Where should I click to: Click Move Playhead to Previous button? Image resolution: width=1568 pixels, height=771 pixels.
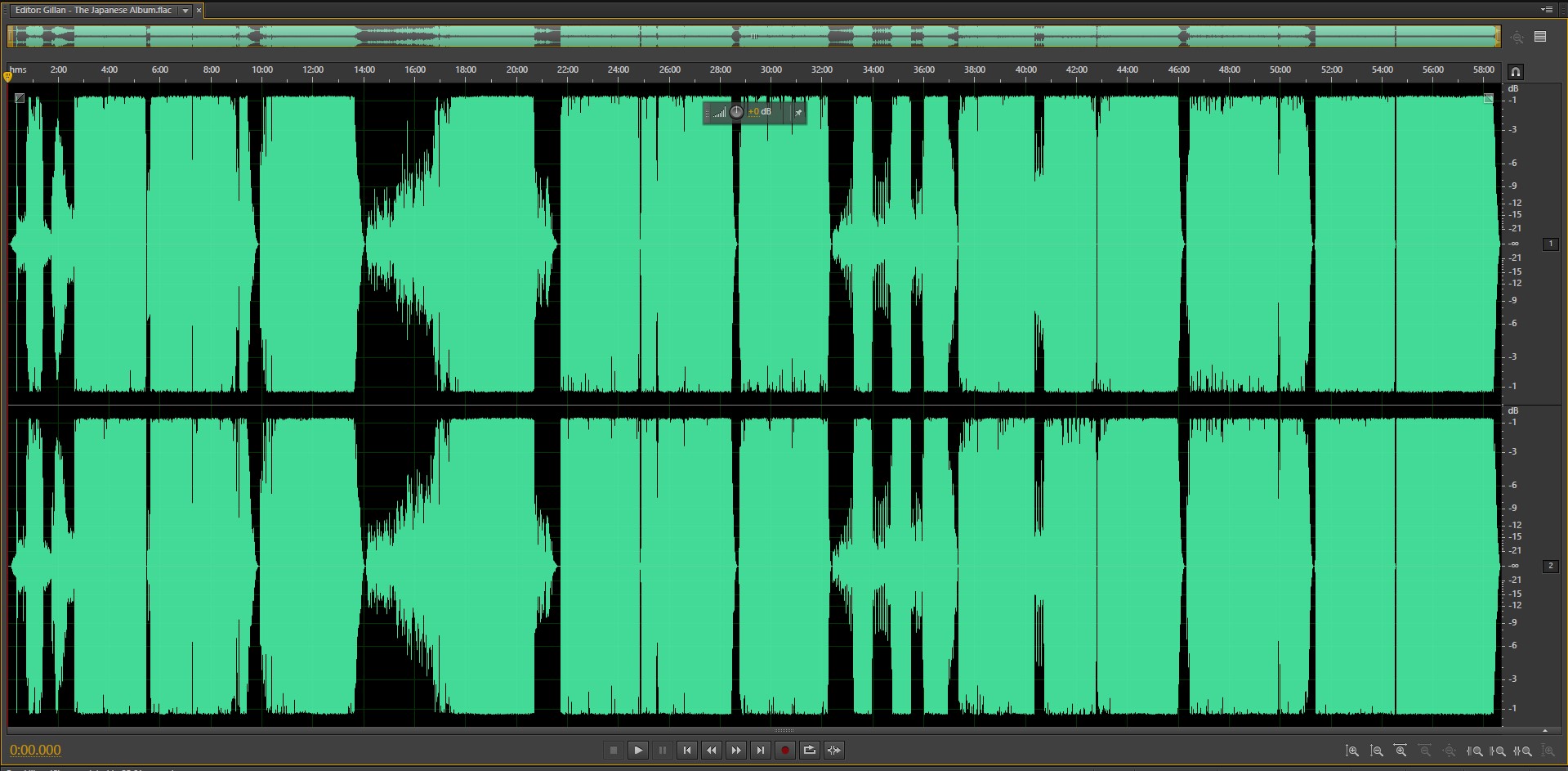click(x=686, y=750)
